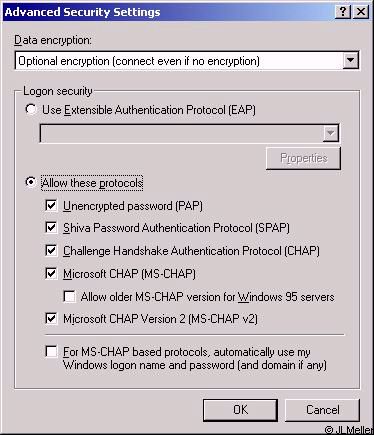Image resolution: width=374 pixels, height=435 pixels.
Task: Expand the EAP type dropdown list
Action: [330, 133]
